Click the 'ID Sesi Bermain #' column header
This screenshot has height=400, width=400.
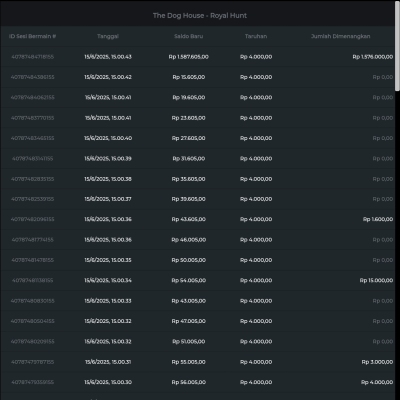(x=32, y=36)
